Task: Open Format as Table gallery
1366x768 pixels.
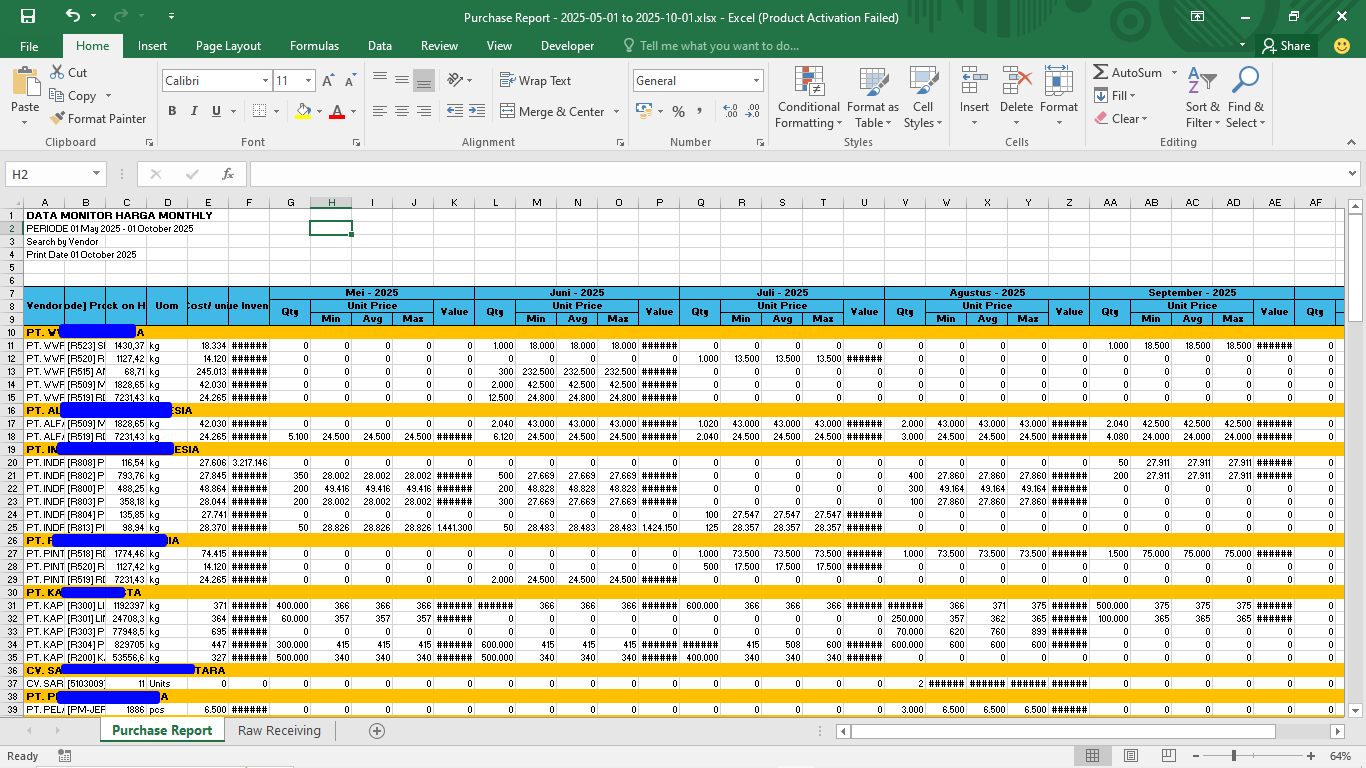Action: coord(873,98)
